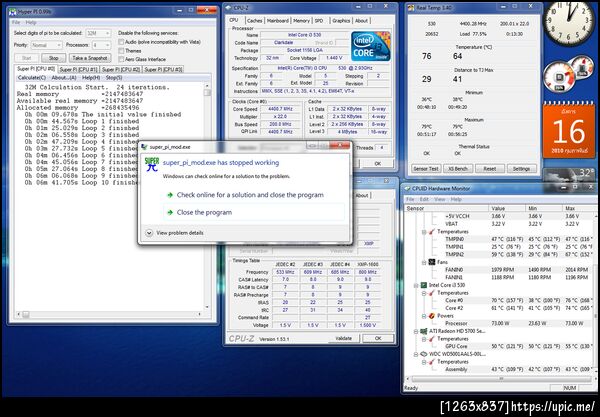Click the analog clock desktop gadget
The width and height of the screenshot is (600, 417).
pyautogui.click(x=568, y=22)
